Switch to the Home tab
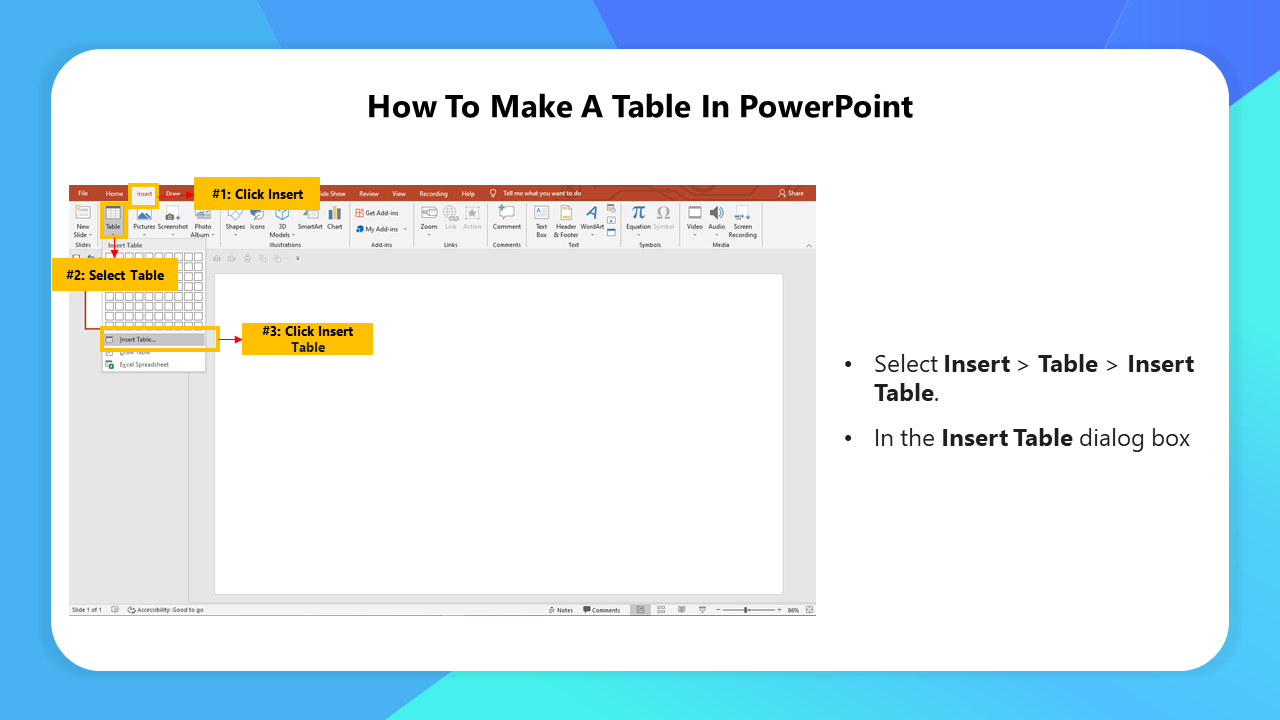This screenshot has width=1280, height=720. pos(115,193)
